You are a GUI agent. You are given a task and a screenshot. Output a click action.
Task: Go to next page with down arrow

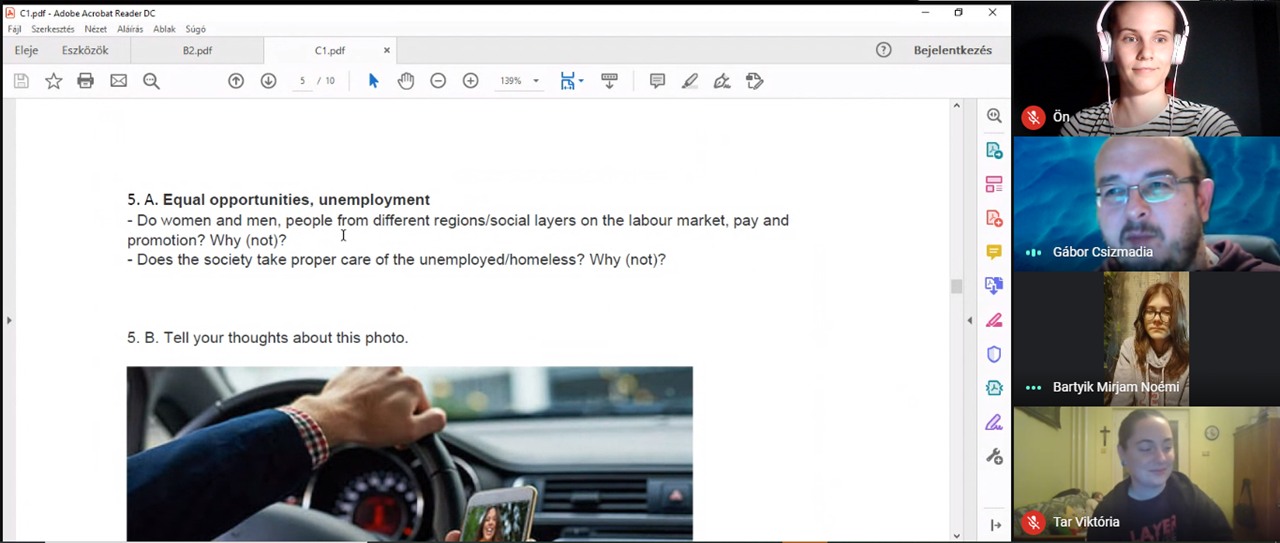tap(268, 81)
